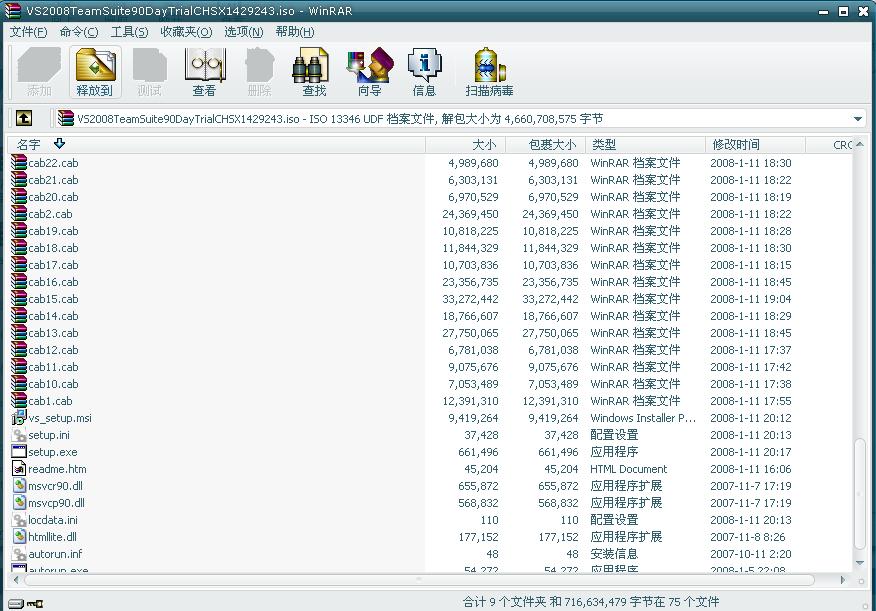Click the 名字 sort direction arrow
The image size is (876, 611).
point(59,144)
